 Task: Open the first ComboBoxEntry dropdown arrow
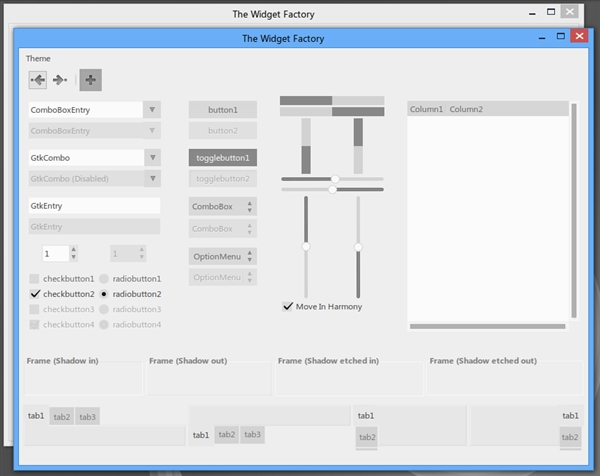(152, 110)
